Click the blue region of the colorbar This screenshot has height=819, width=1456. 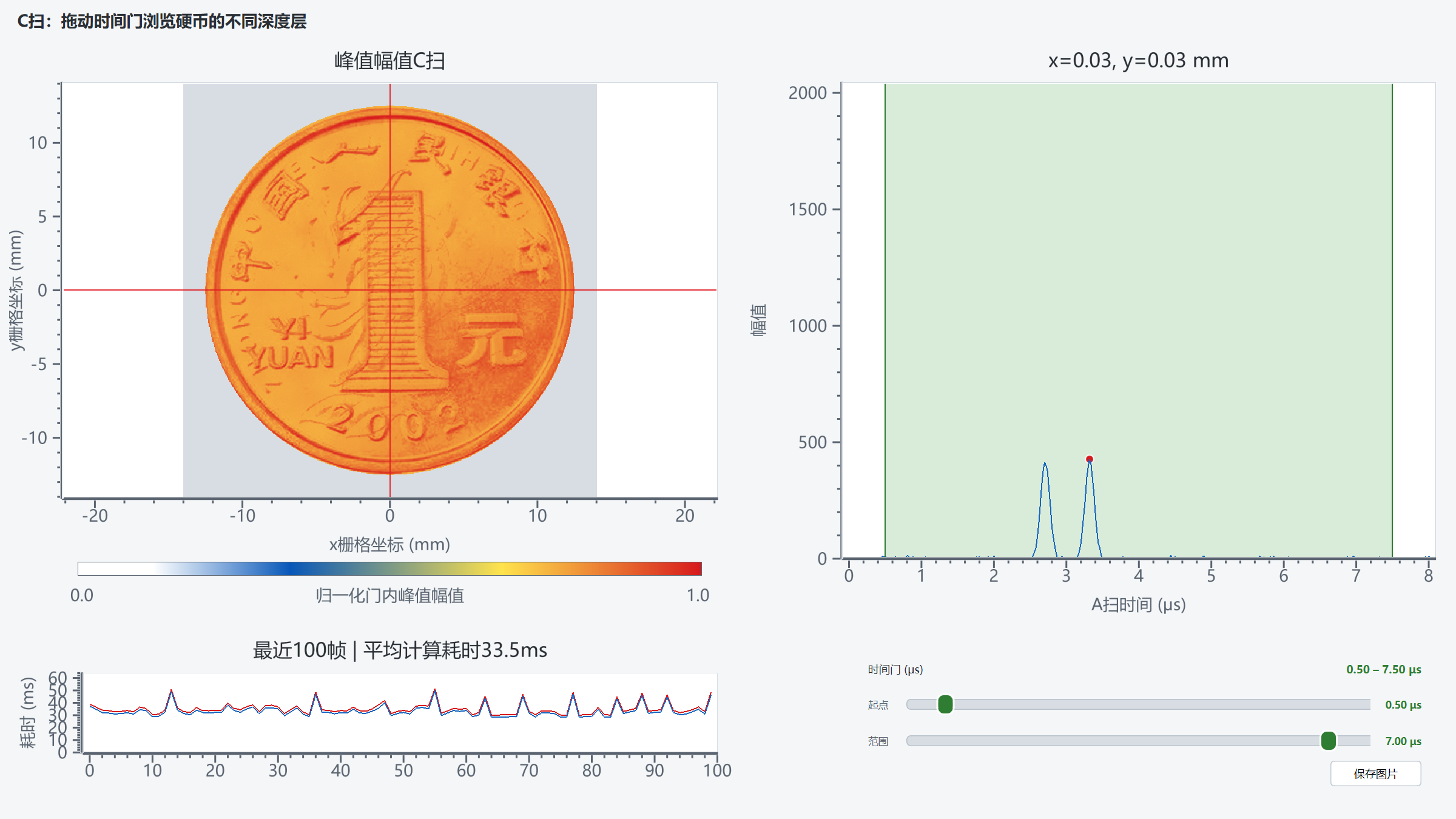[291, 568]
